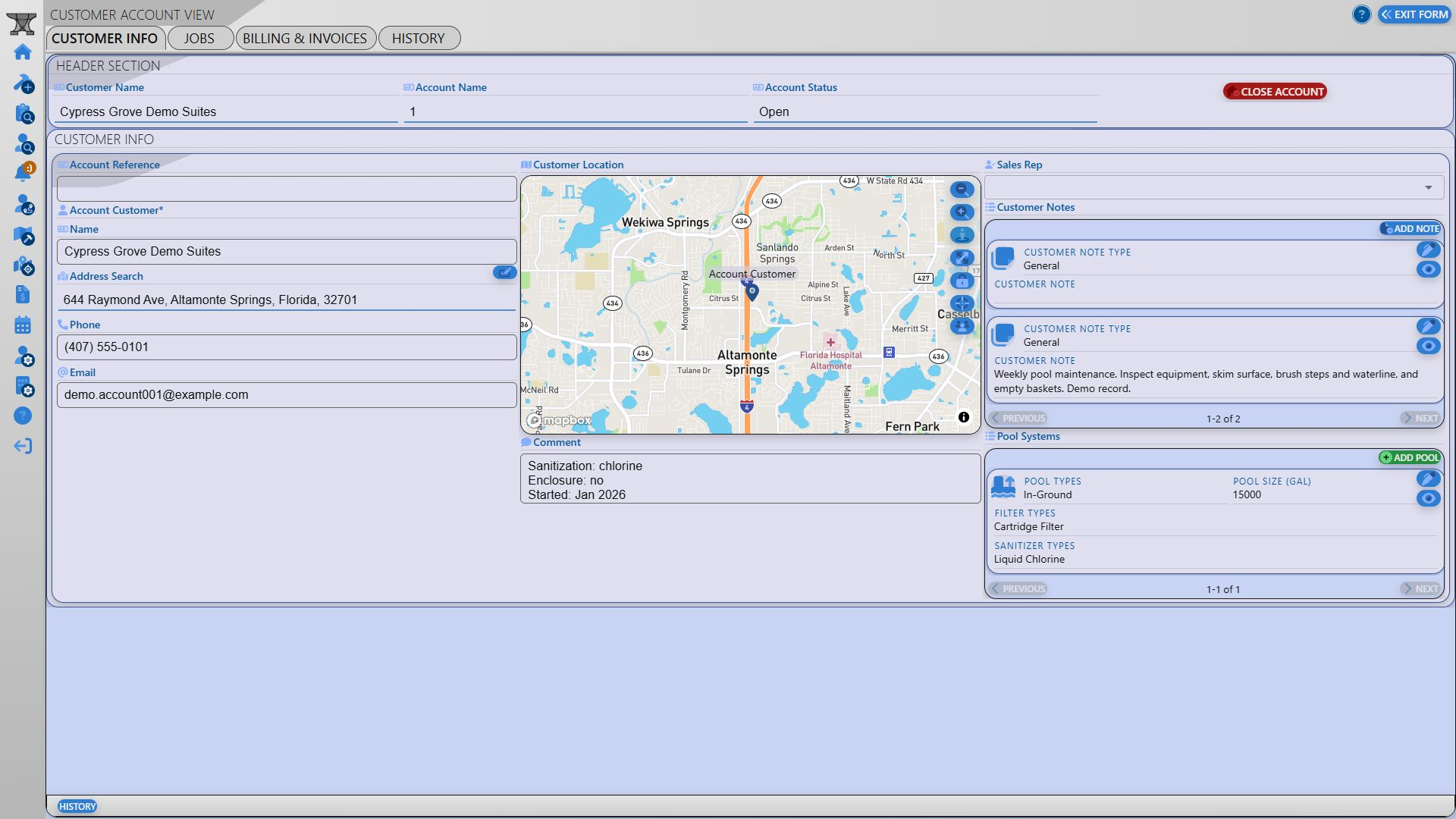The height and width of the screenshot is (819, 1456).
Task: Click Previous under Pool Systems
Action: pos(1018,589)
